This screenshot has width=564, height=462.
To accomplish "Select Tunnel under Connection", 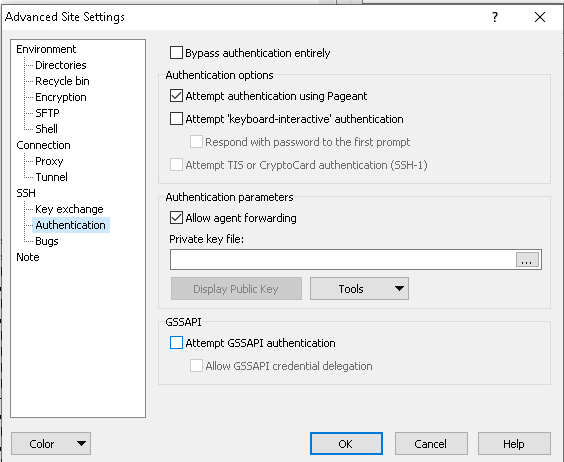I will point(51,177).
